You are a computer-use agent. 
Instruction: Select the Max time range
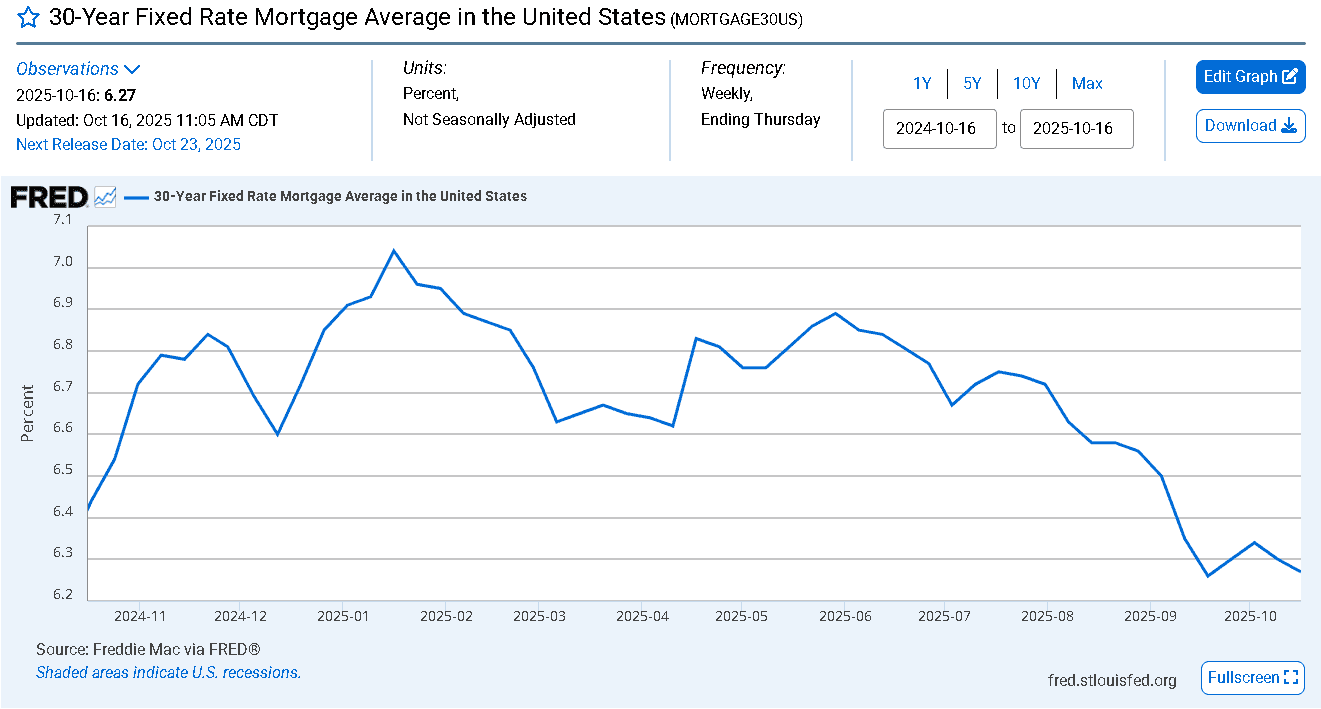1087,84
